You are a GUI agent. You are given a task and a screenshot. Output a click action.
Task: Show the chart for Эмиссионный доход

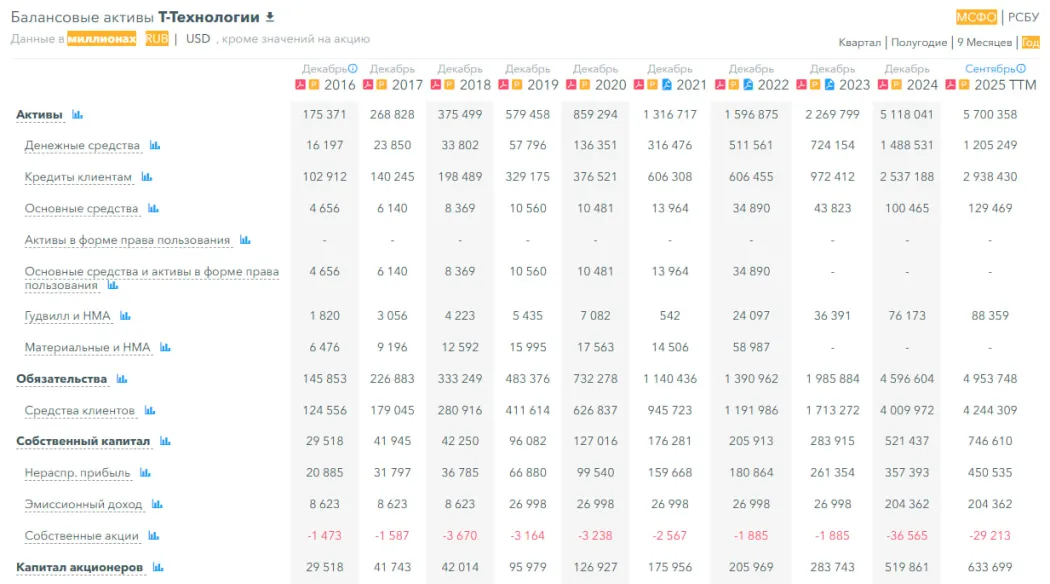pyautogui.click(x=157, y=505)
